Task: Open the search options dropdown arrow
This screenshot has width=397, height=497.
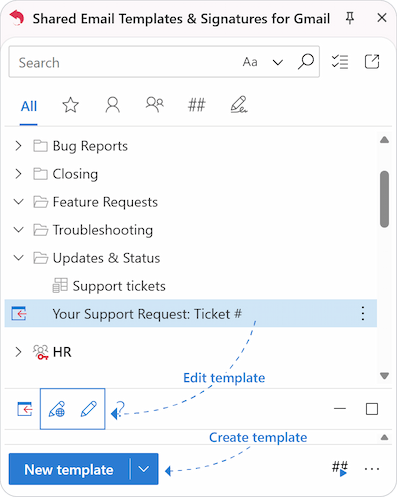Action: (x=278, y=62)
